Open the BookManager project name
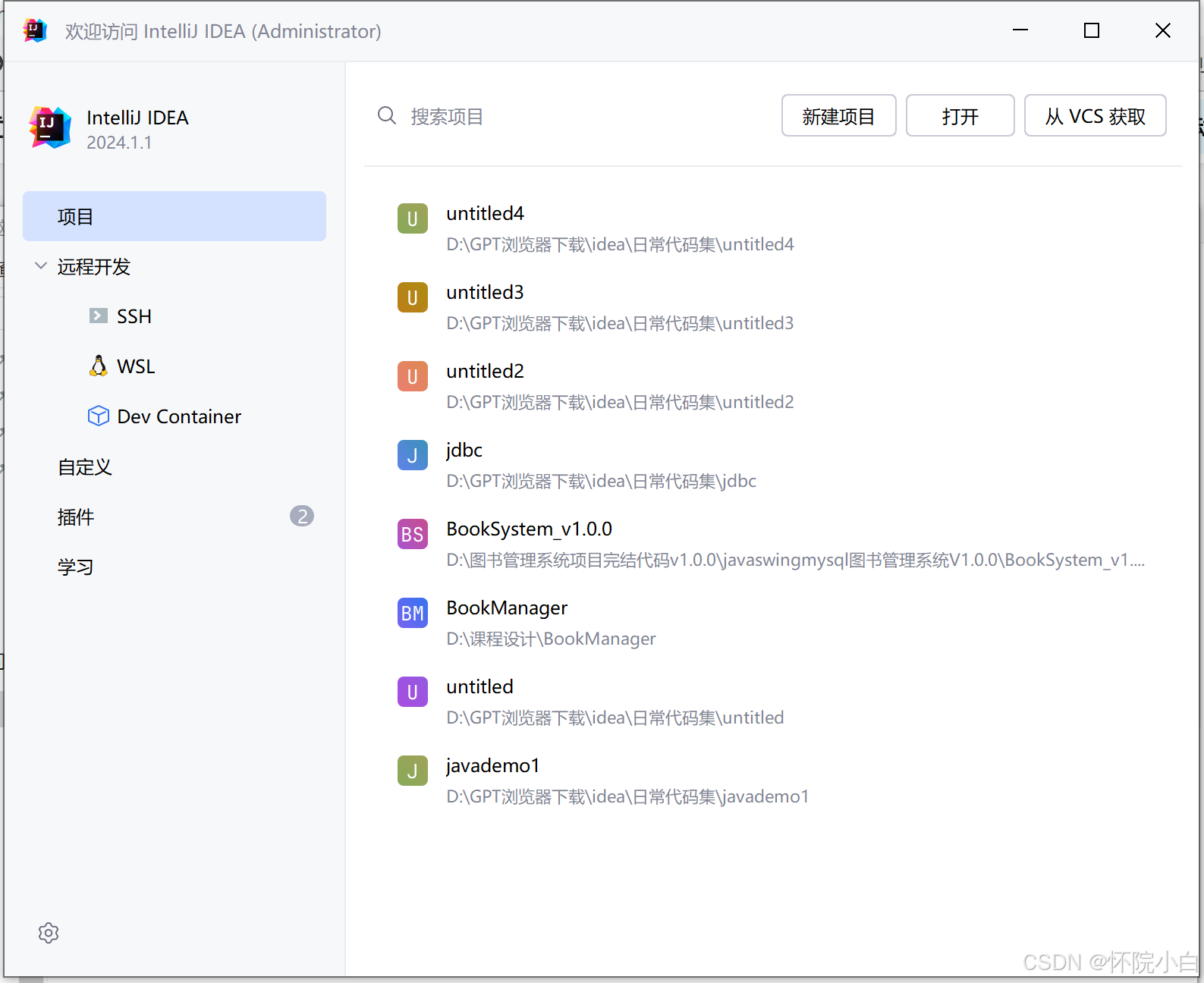The width and height of the screenshot is (1204, 983). 507,608
